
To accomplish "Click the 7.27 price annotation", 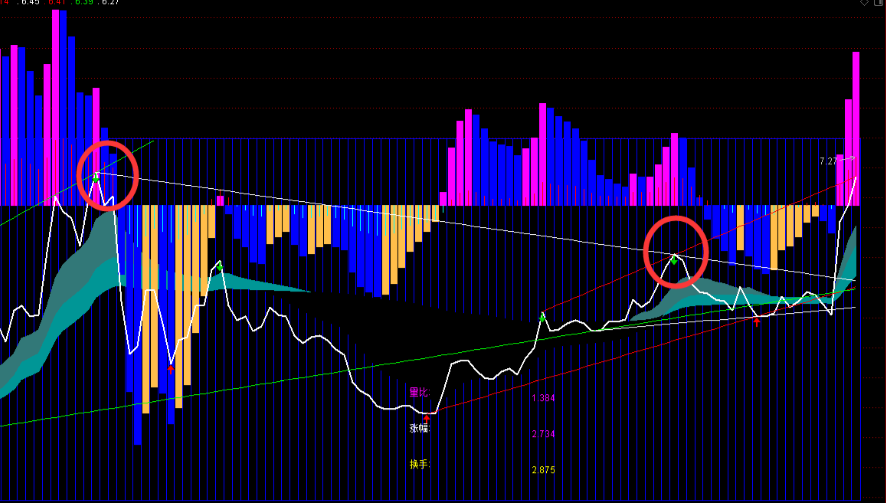I will point(828,161).
